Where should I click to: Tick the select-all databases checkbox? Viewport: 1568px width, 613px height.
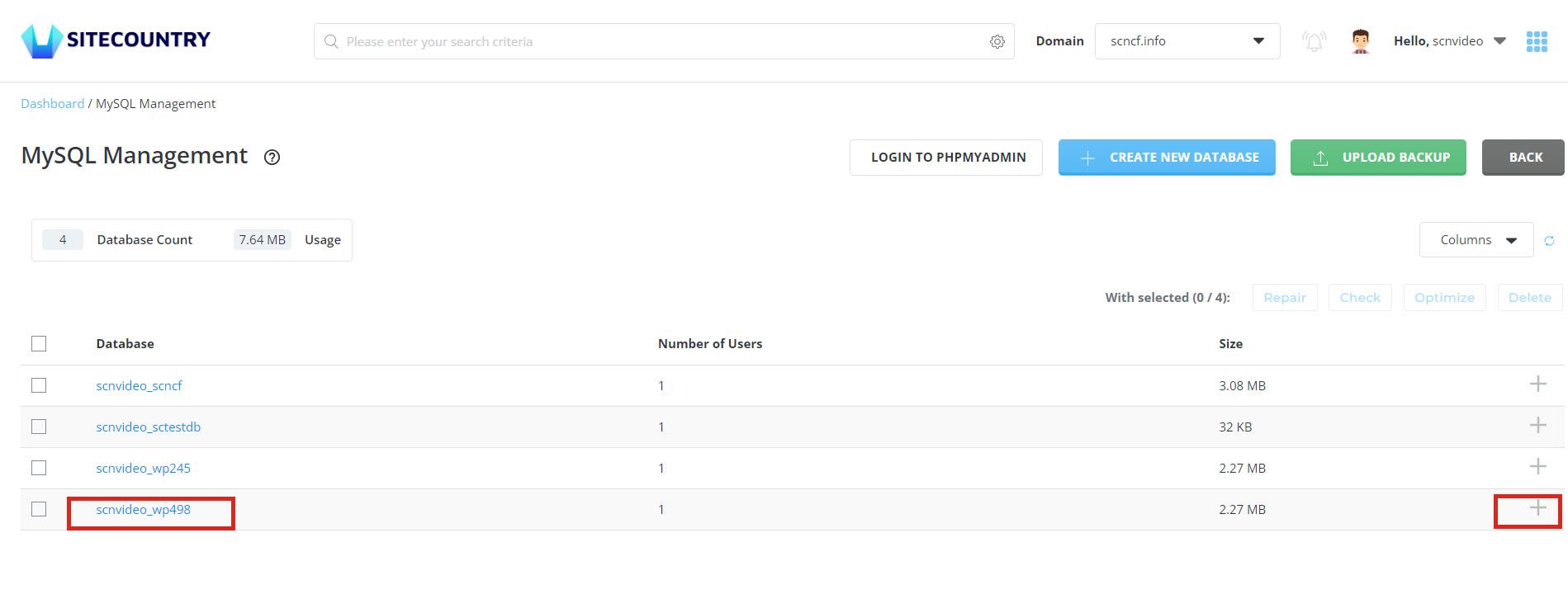(x=39, y=343)
